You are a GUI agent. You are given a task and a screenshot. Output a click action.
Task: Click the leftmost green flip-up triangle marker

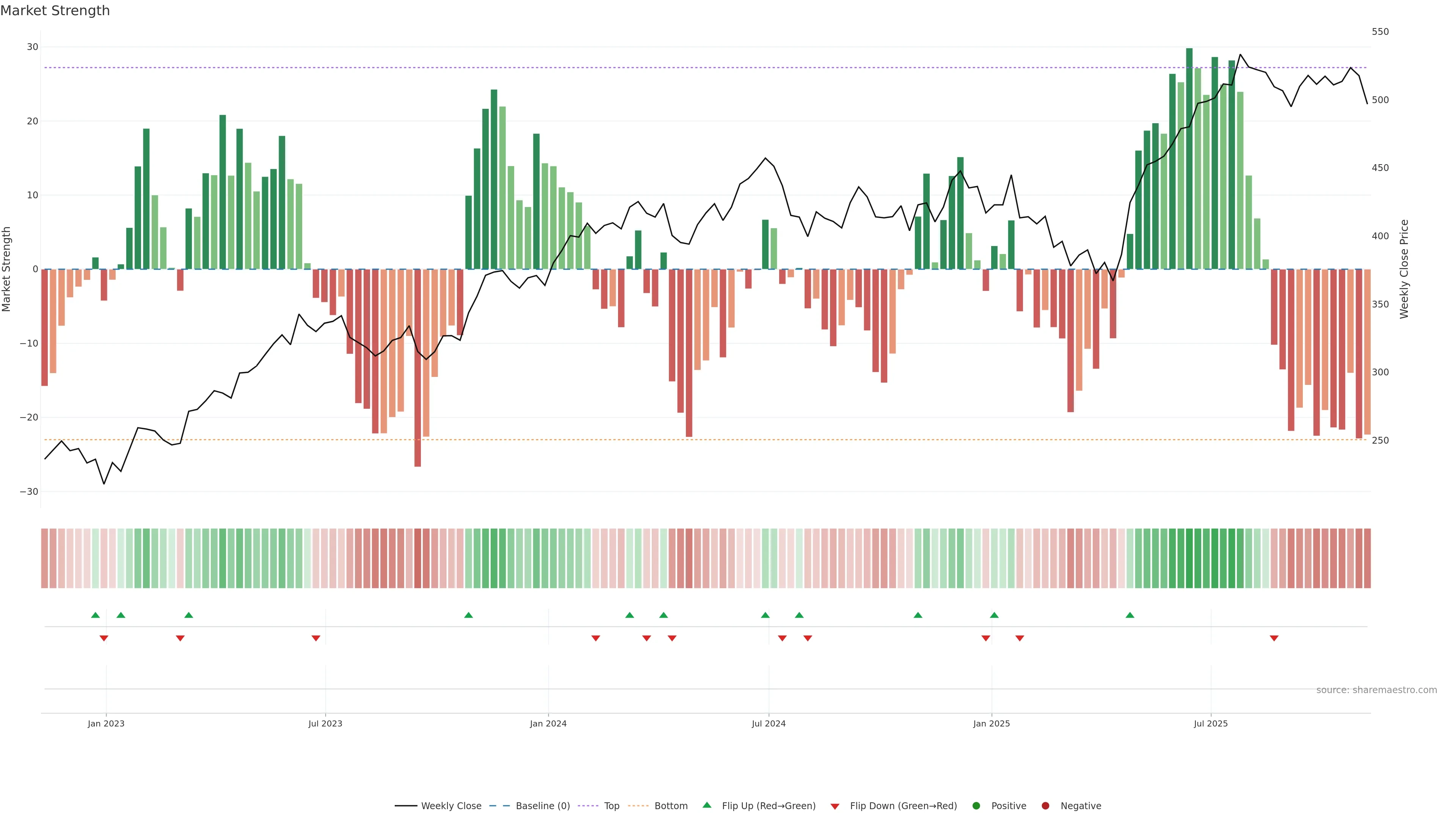[x=95, y=615]
